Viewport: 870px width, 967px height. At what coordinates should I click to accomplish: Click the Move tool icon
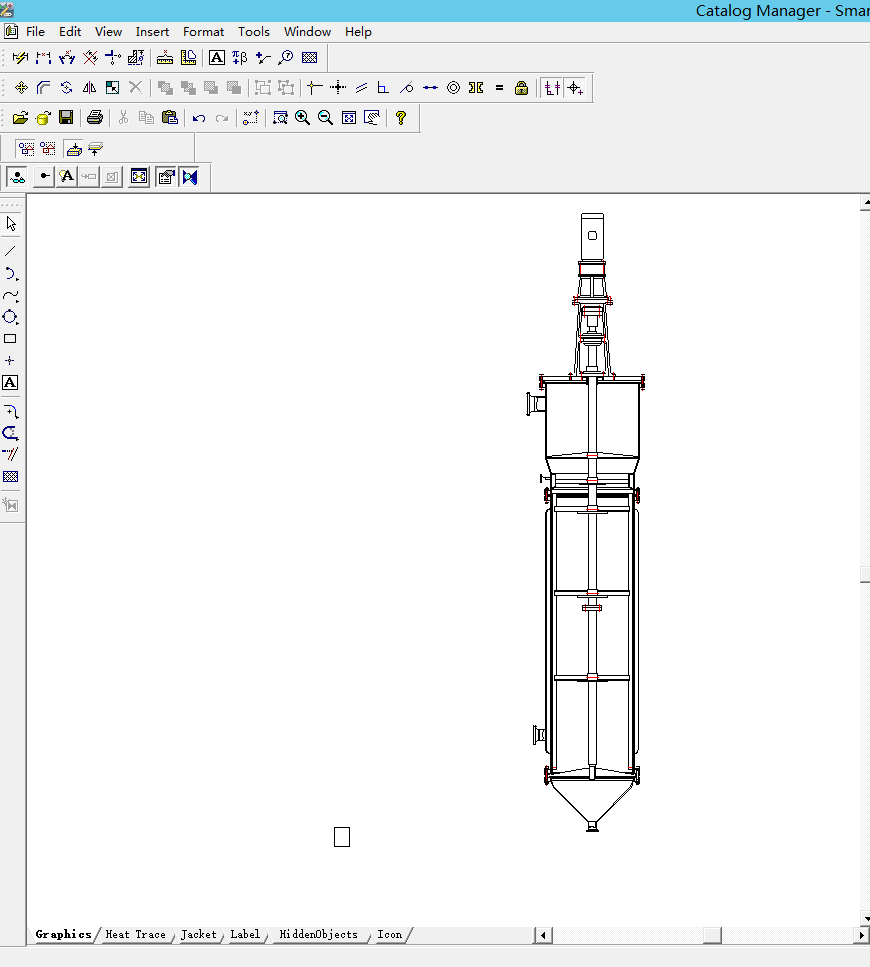click(x=21, y=88)
